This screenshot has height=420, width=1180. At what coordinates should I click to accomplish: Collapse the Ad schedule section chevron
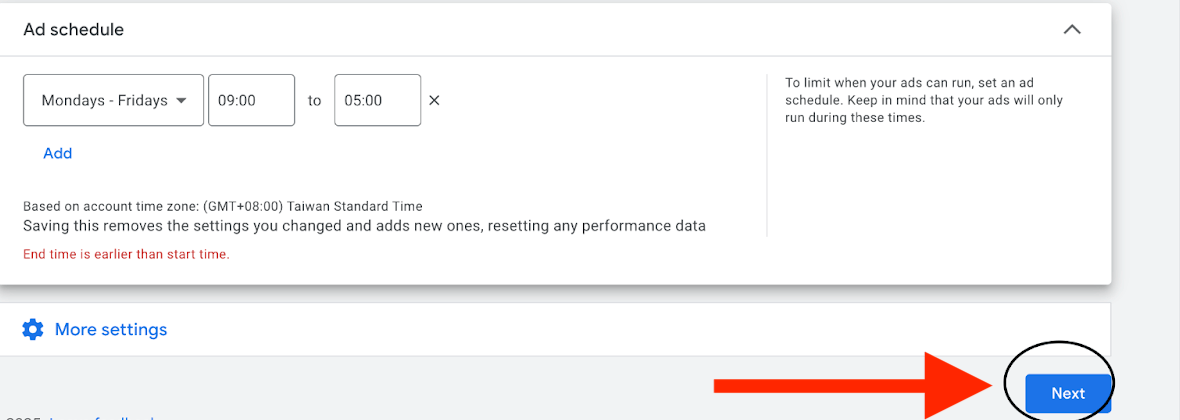pyautogui.click(x=1072, y=30)
